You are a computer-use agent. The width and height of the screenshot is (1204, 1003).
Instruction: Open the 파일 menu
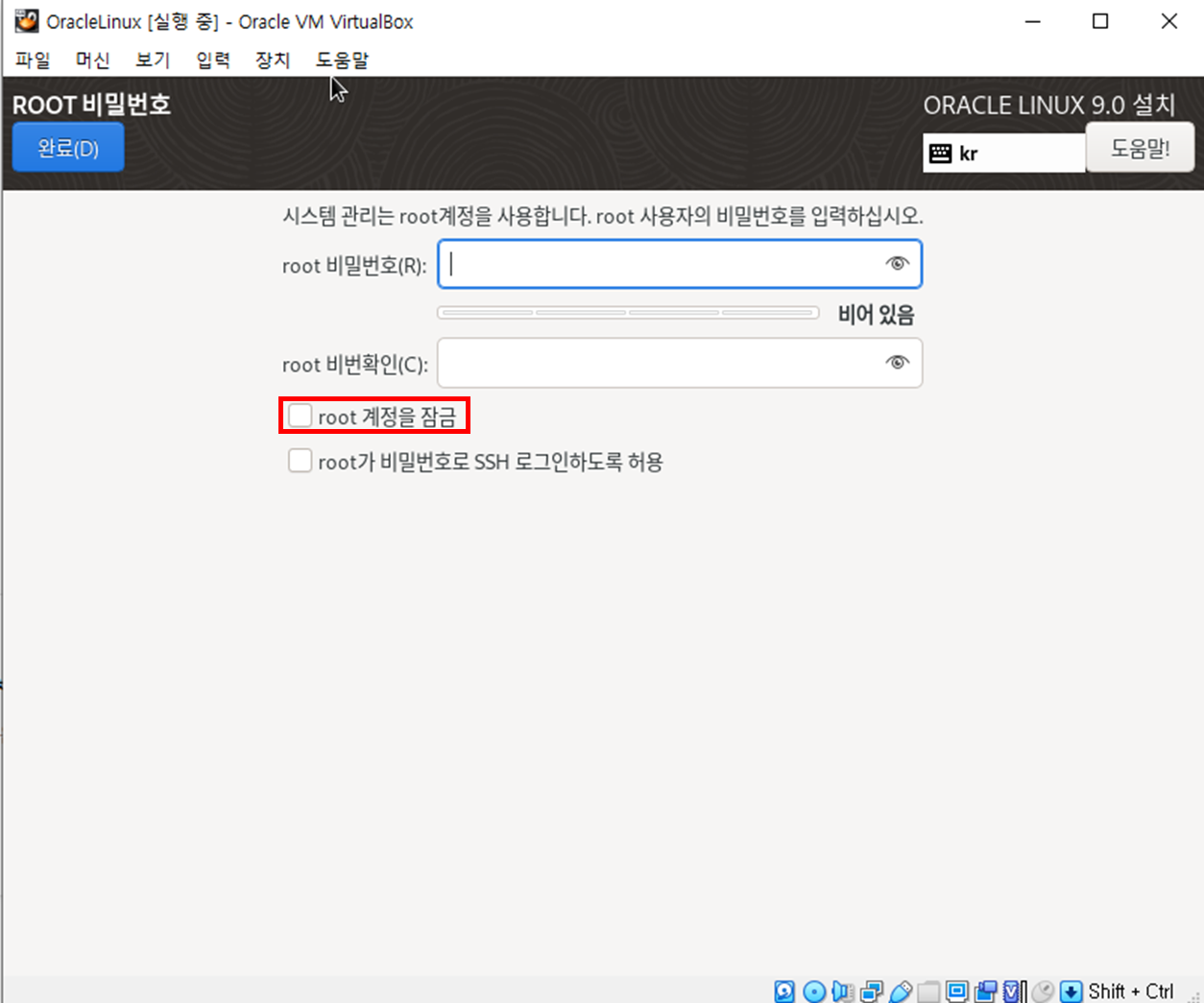point(33,60)
